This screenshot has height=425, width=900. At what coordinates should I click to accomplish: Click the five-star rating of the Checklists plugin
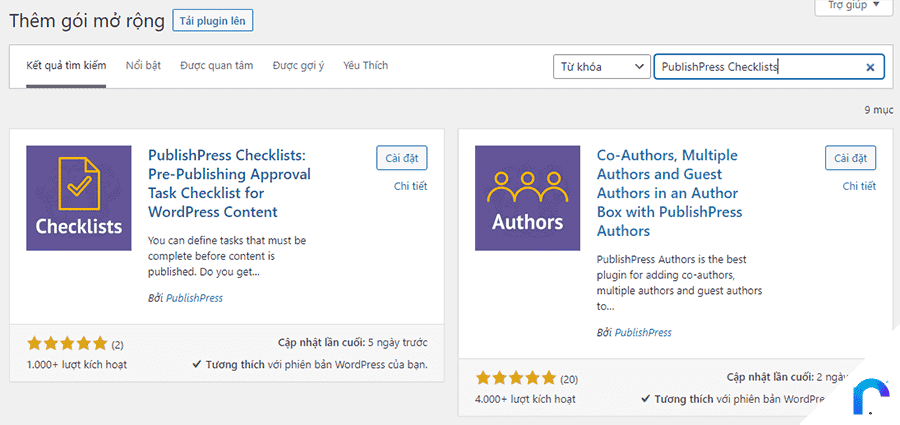point(67,344)
